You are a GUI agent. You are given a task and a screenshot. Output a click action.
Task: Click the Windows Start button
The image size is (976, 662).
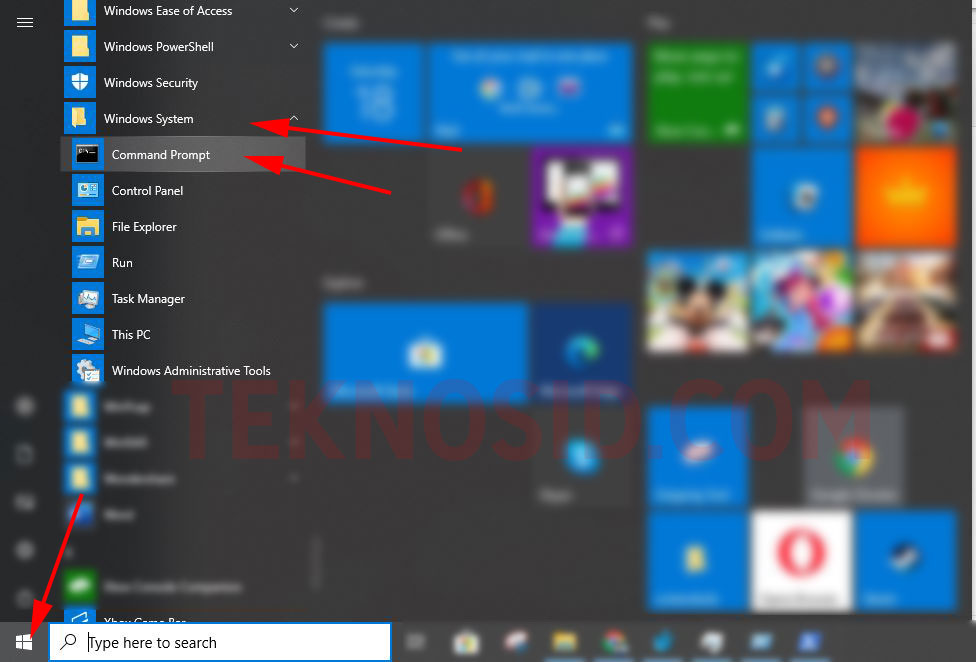click(24, 642)
